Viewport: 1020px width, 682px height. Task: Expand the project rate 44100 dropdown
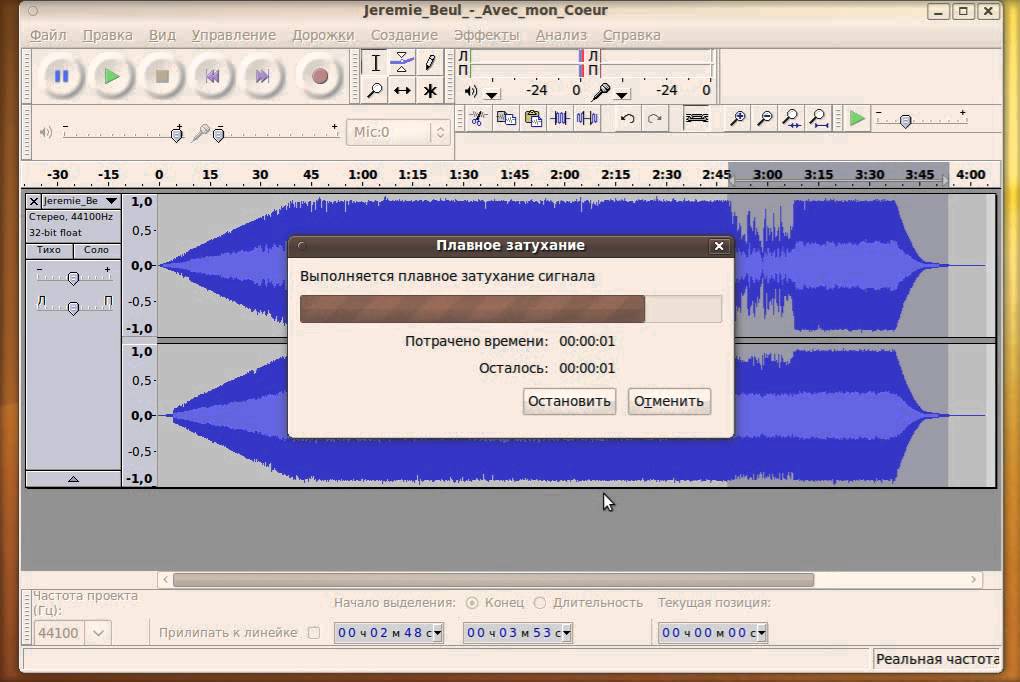(98, 633)
